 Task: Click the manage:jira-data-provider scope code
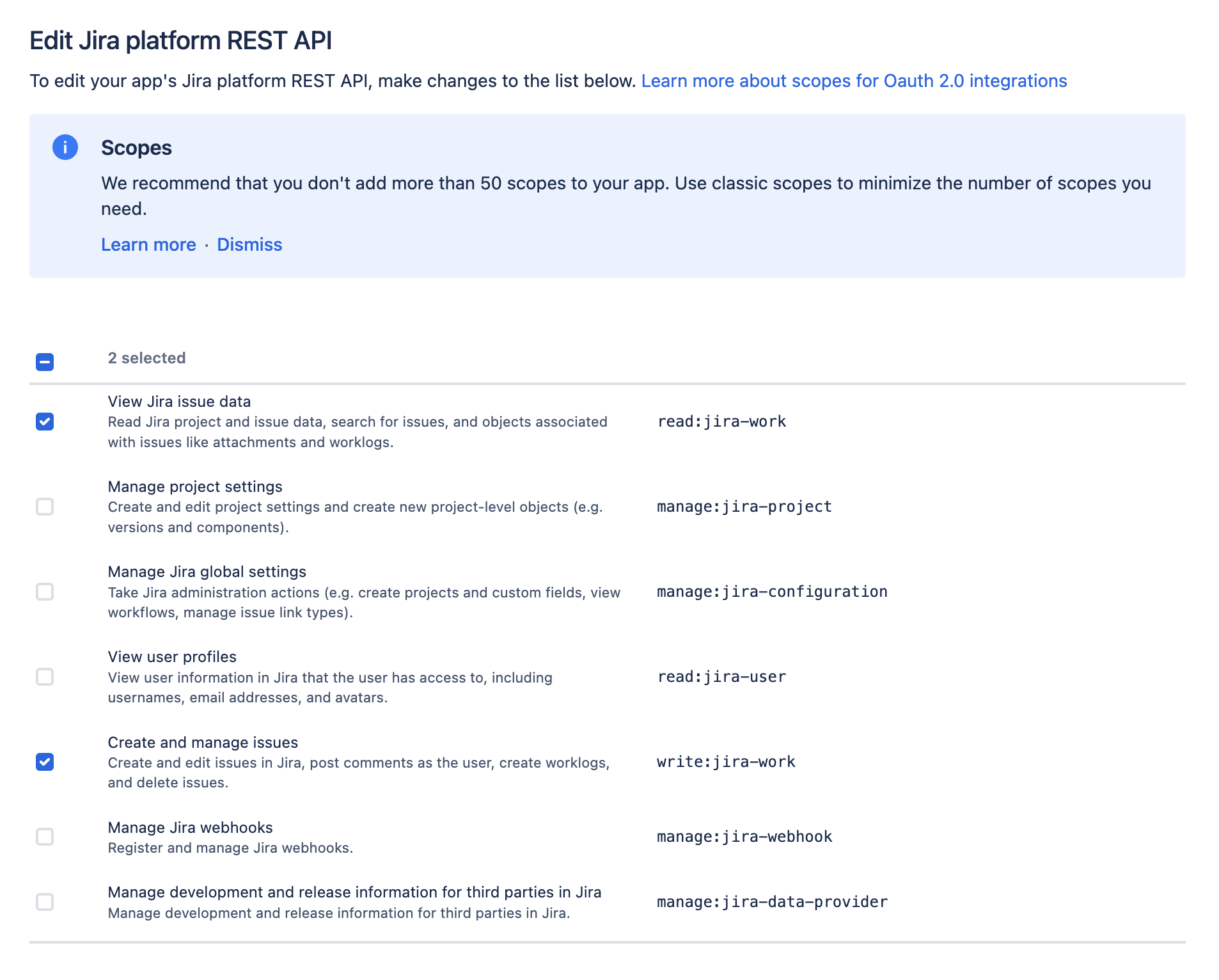772,902
